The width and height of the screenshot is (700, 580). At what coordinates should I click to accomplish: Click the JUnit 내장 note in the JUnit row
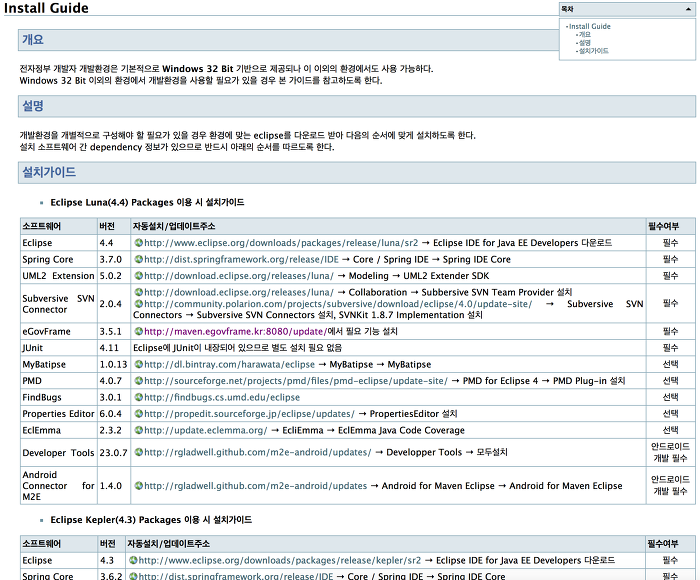coord(238,348)
